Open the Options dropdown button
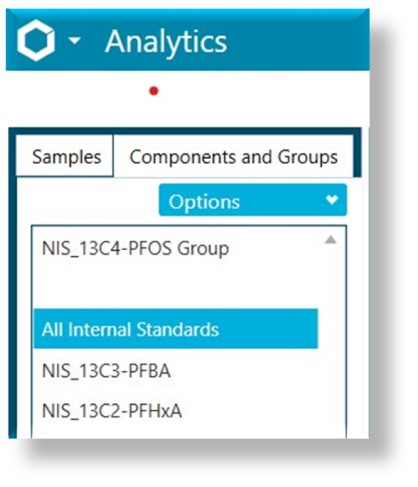The image size is (418, 487). coord(253,200)
